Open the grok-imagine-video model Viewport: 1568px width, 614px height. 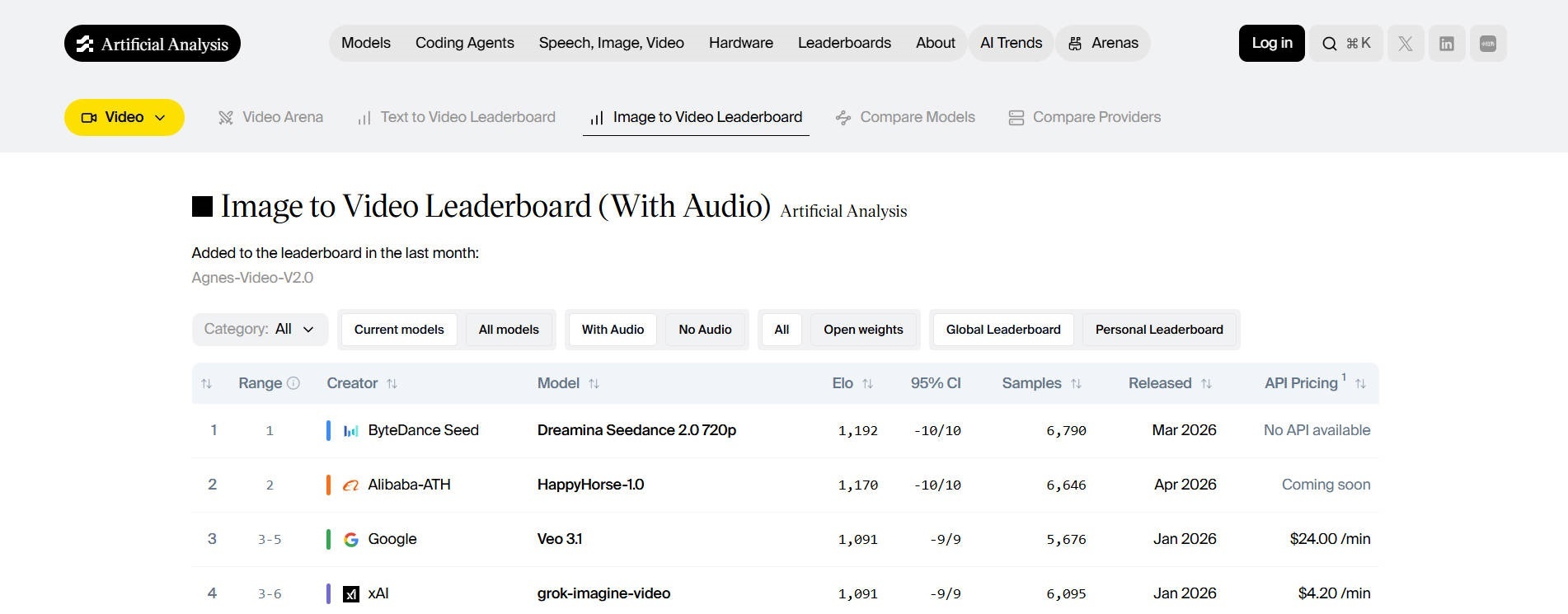pyautogui.click(x=603, y=593)
